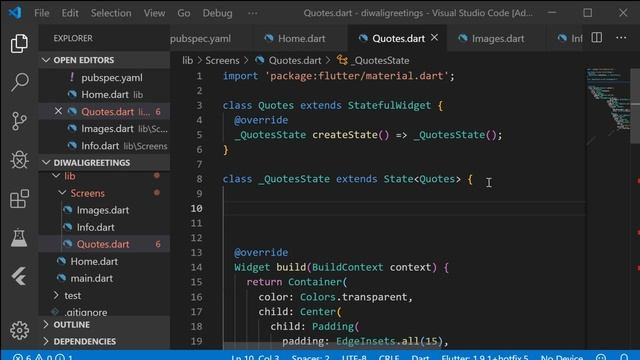
Task: Open editor More Actions ellipsis
Action: coord(621,38)
